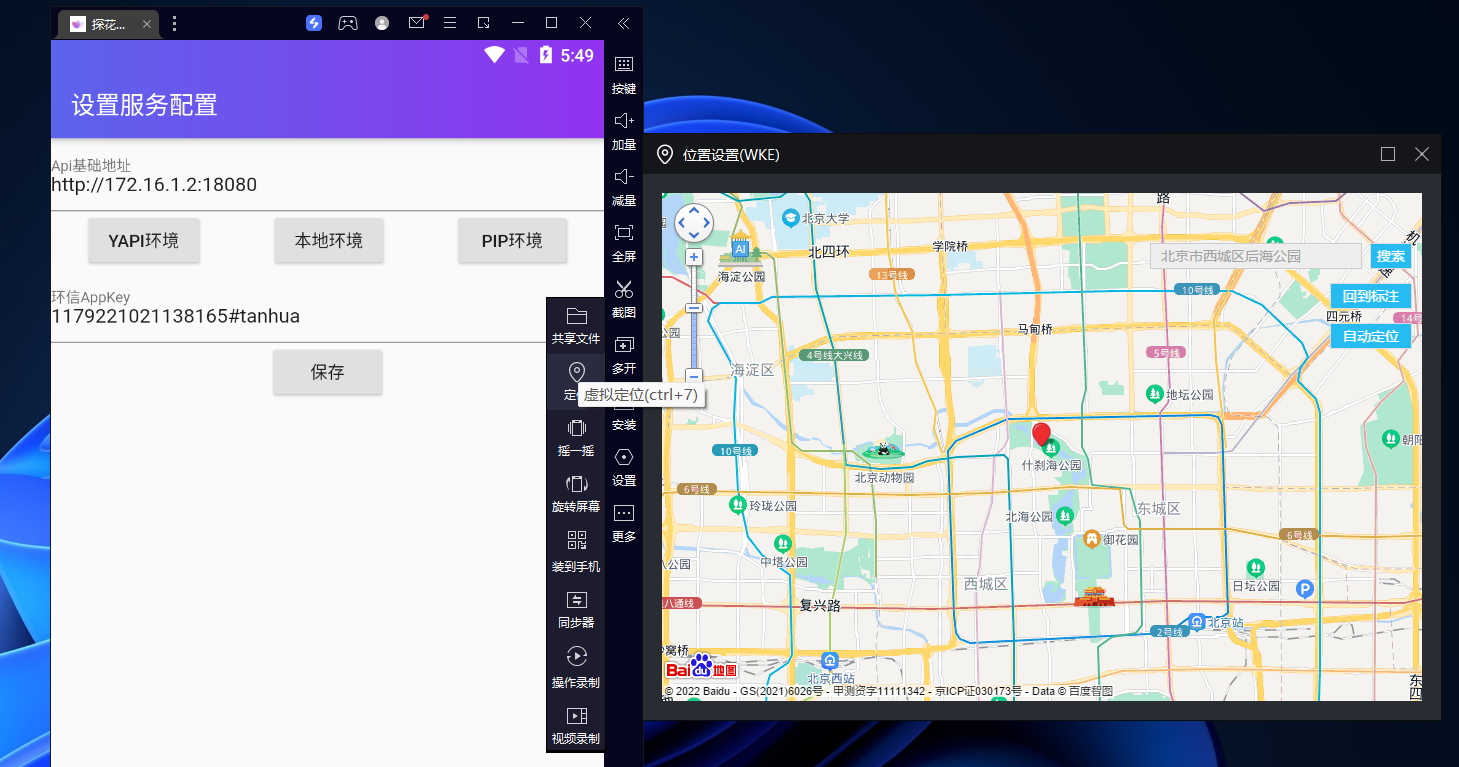Select the 定位 virtual location tool
Screen dimensions: 1459x767
click(x=576, y=381)
